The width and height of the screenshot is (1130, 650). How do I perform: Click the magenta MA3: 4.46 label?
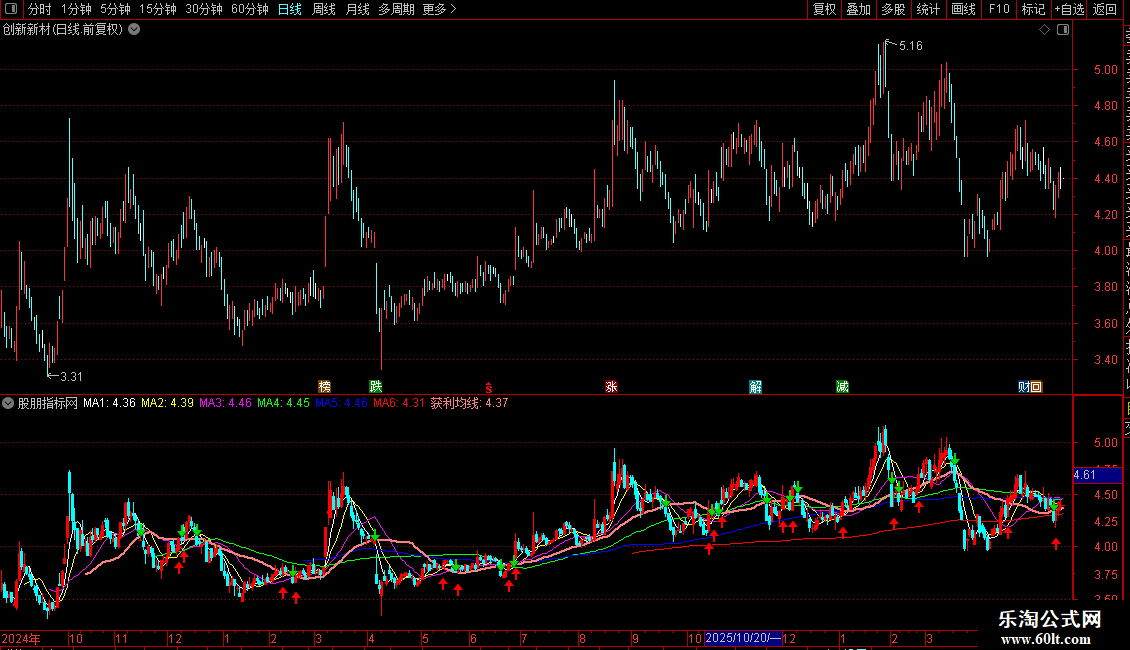tap(226, 404)
